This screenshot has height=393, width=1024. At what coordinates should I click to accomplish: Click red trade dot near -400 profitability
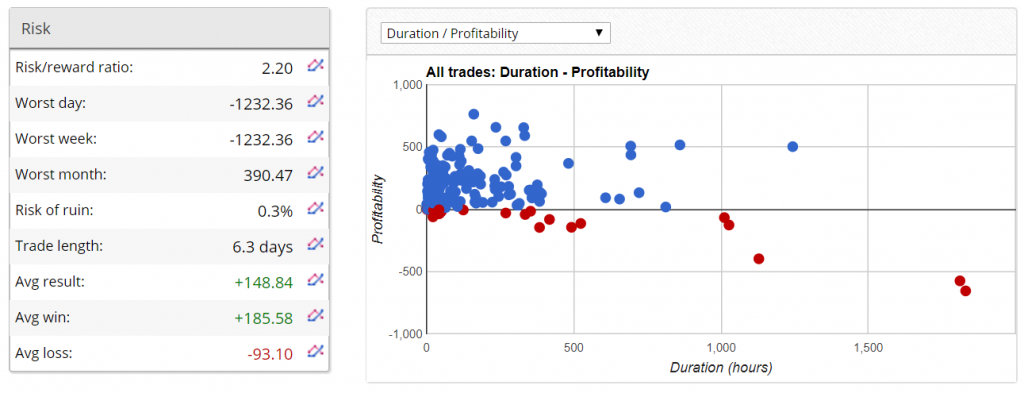click(x=758, y=259)
